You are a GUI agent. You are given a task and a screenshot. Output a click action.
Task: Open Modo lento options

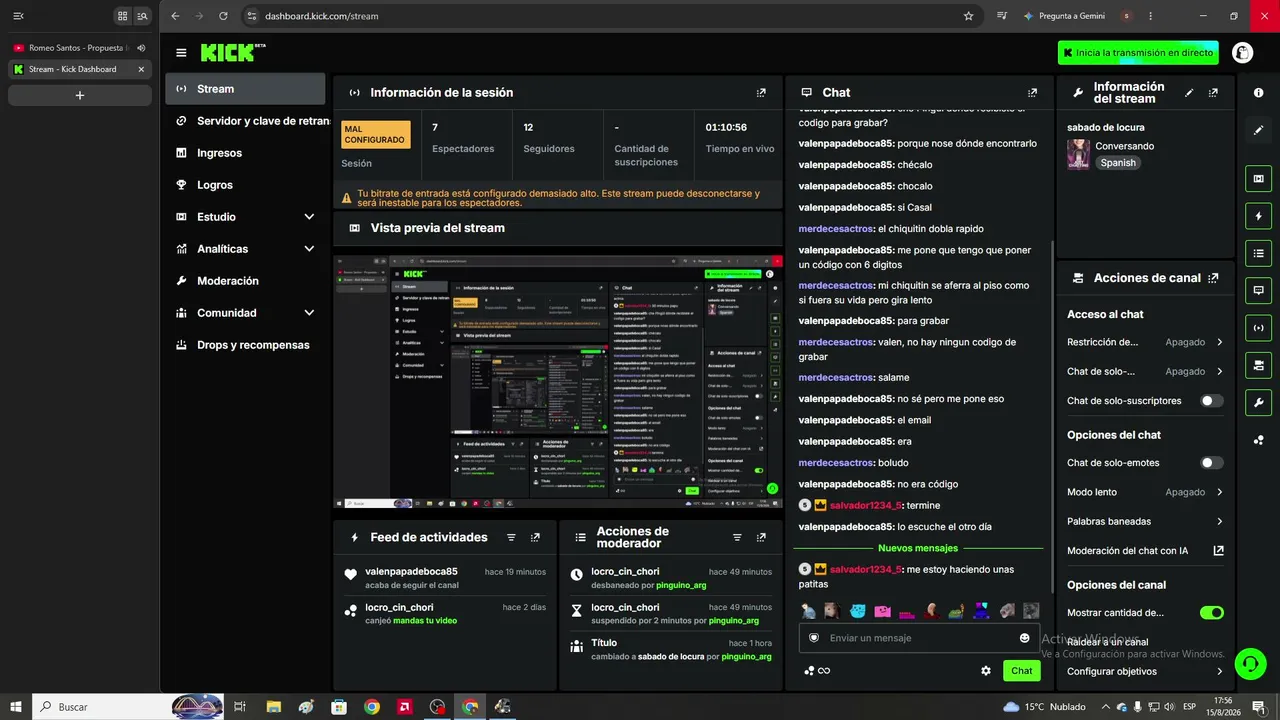pos(1145,492)
